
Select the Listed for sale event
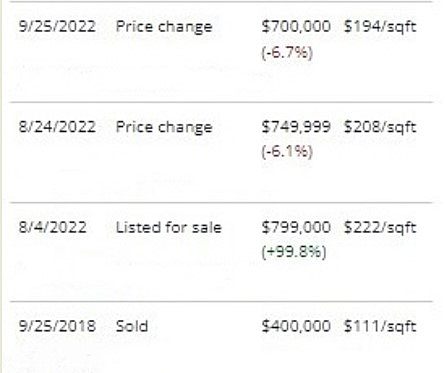(x=169, y=227)
